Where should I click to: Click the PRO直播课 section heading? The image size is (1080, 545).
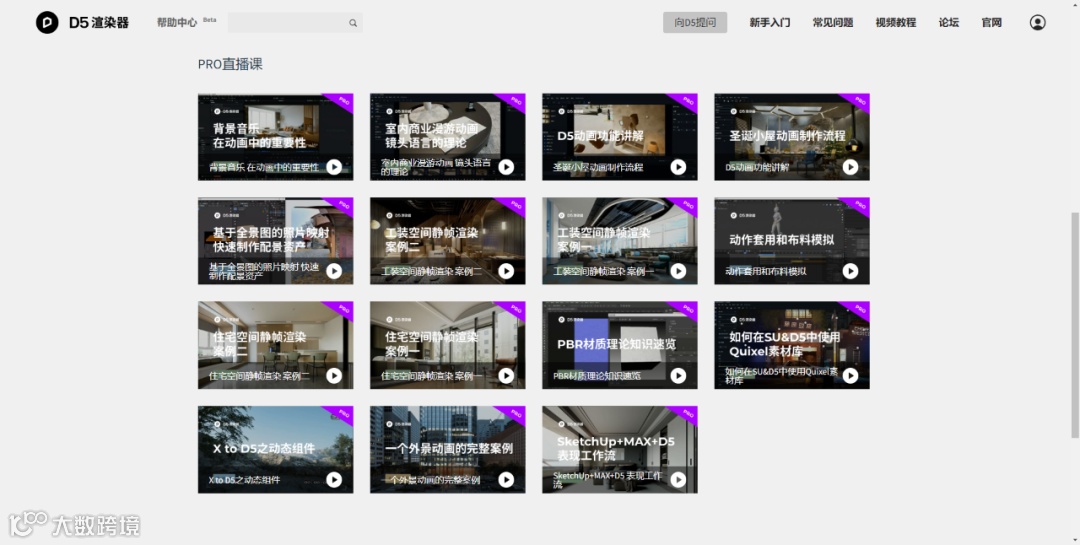[x=230, y=64]
